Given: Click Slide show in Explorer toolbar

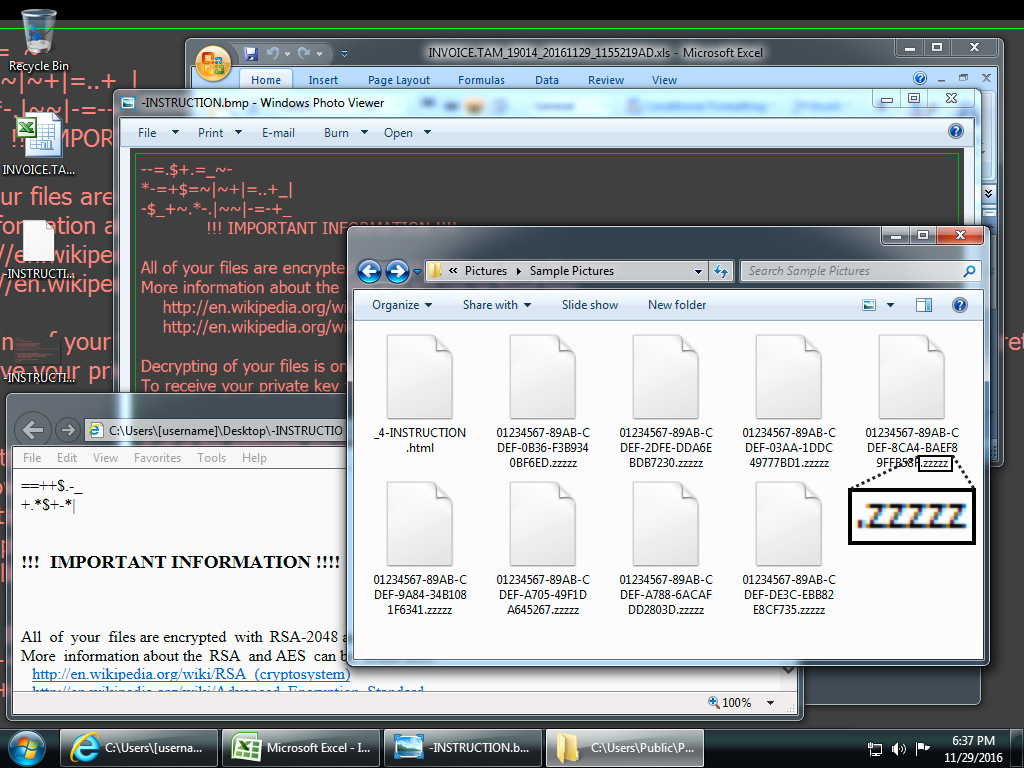Looking at the screenshot, I should tap(590, 305).
